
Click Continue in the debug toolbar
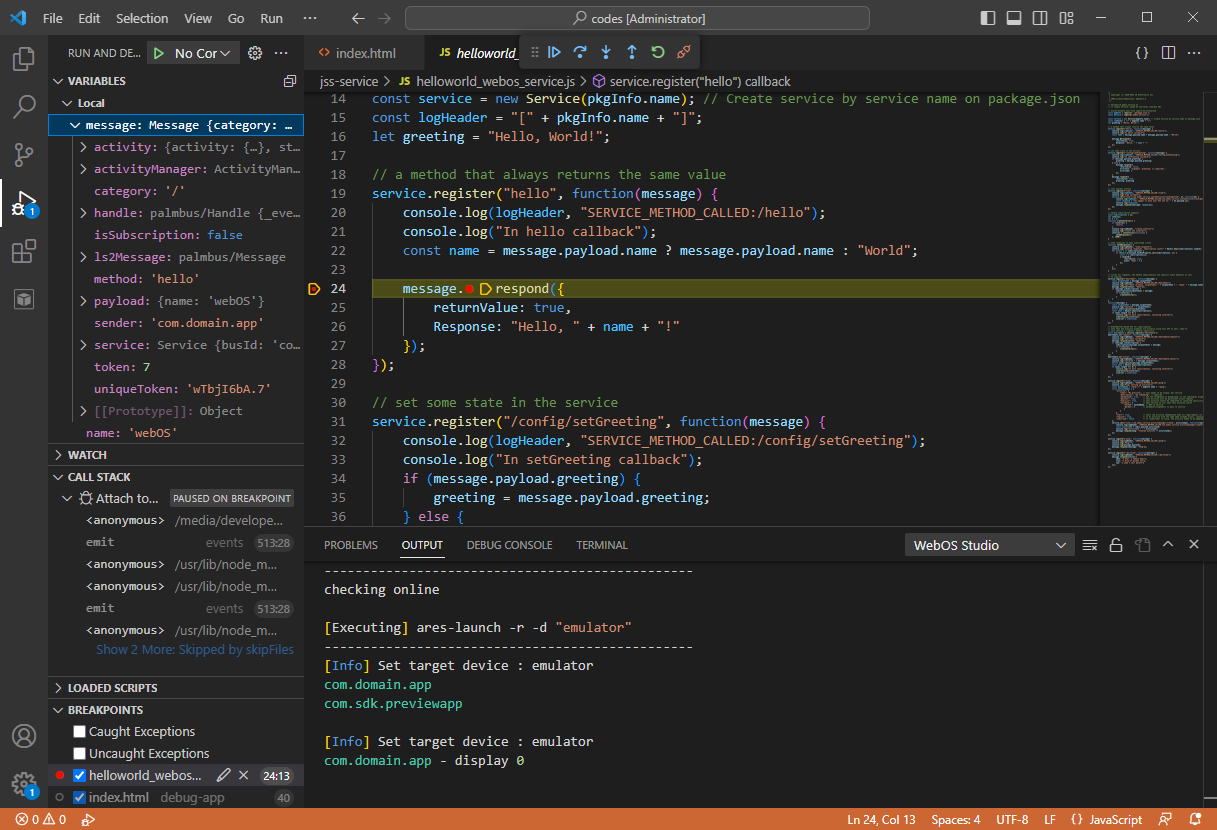coord(554,52)
